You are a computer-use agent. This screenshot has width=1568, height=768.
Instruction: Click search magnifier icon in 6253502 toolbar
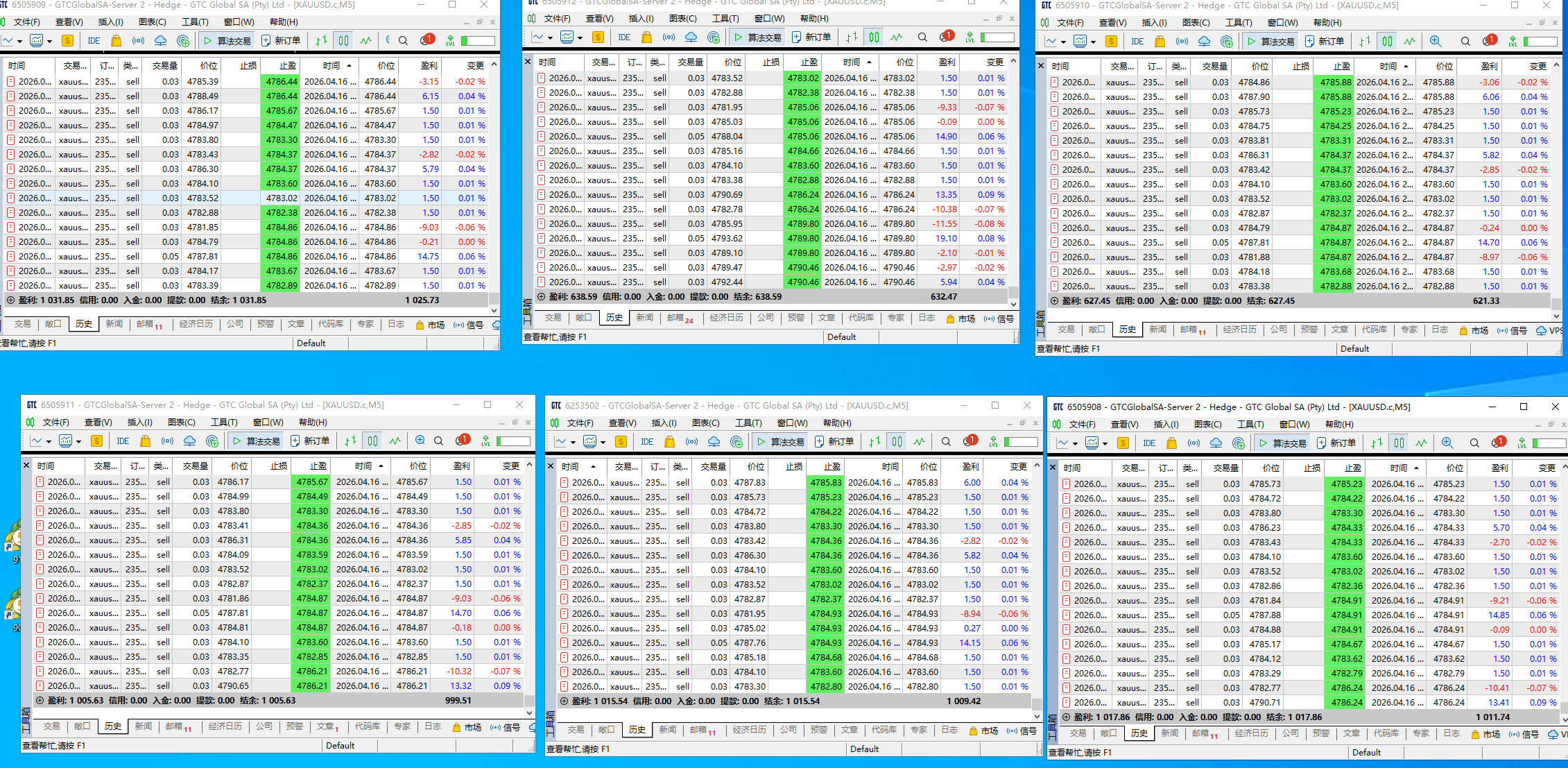[x=946, y=442]
